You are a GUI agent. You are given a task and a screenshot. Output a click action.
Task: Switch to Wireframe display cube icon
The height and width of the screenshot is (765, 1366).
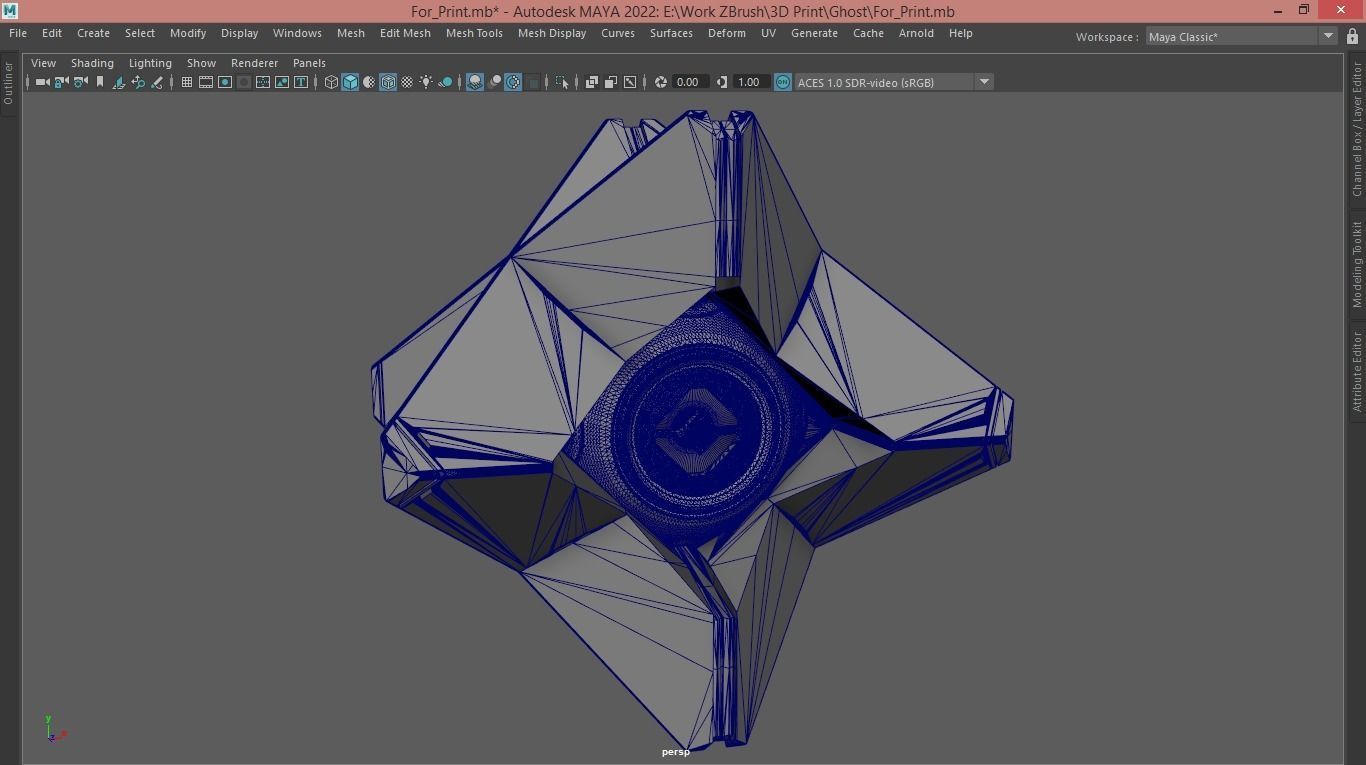tap(331, 82)
